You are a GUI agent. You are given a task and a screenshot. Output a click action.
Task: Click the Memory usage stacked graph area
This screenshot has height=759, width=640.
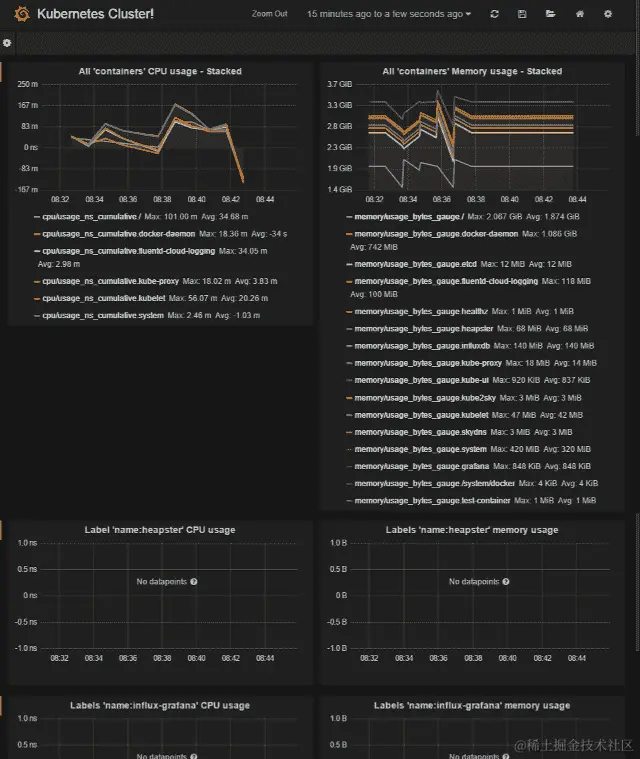pyautogui.click(x=482, y=137)
